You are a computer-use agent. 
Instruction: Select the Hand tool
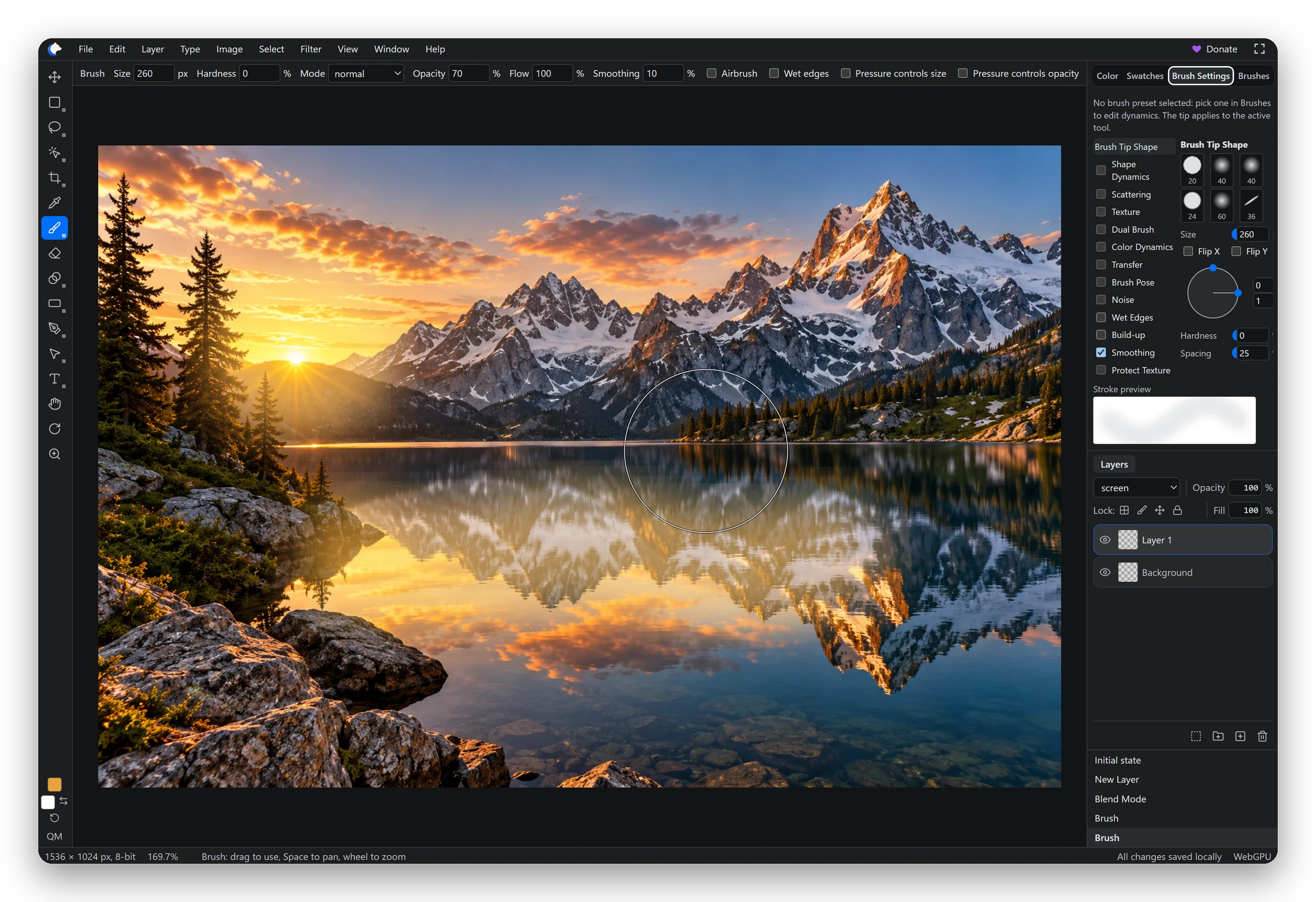click(x=54, y=404)
